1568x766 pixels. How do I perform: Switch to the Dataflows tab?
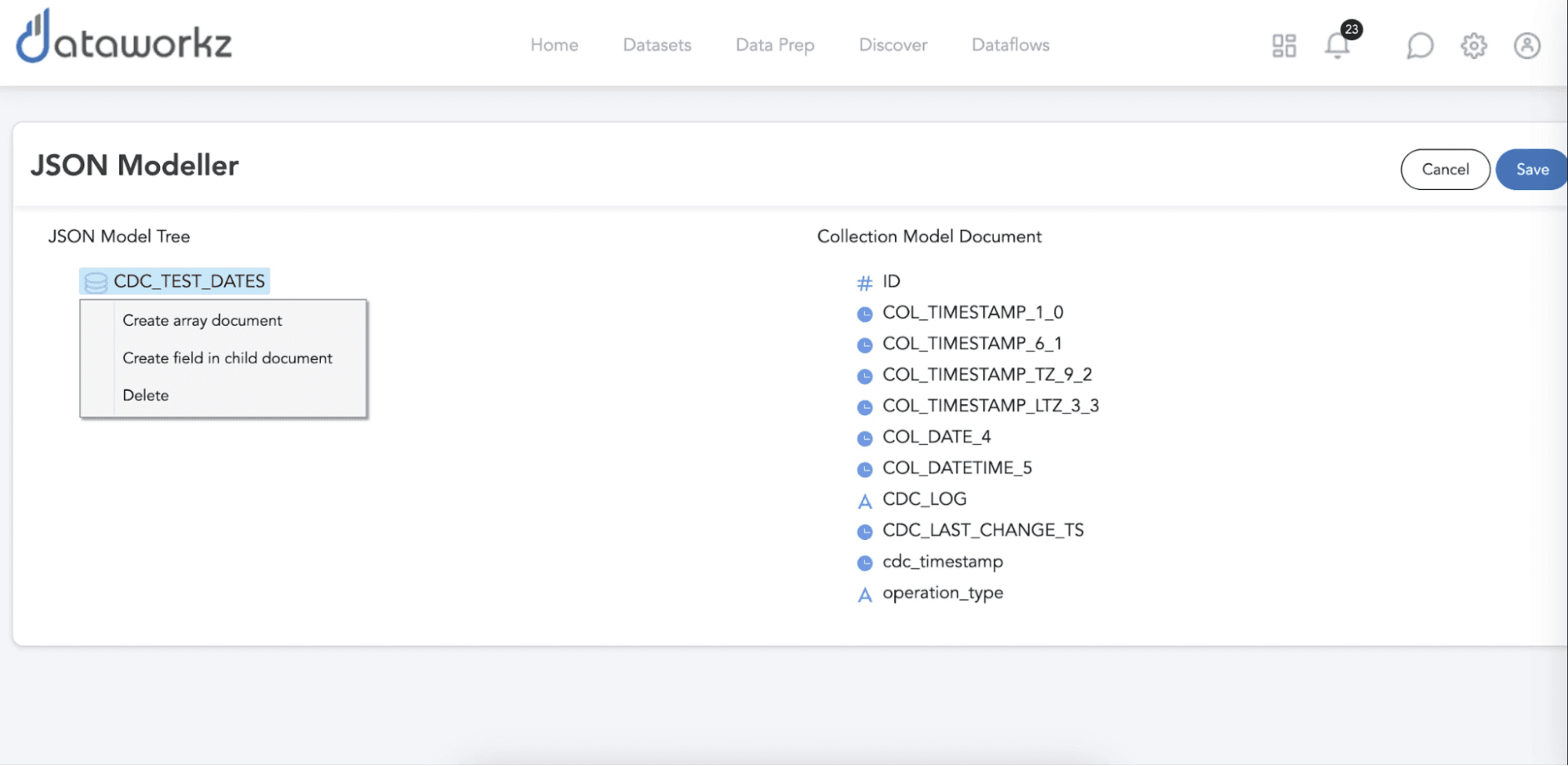(1010, 45)
